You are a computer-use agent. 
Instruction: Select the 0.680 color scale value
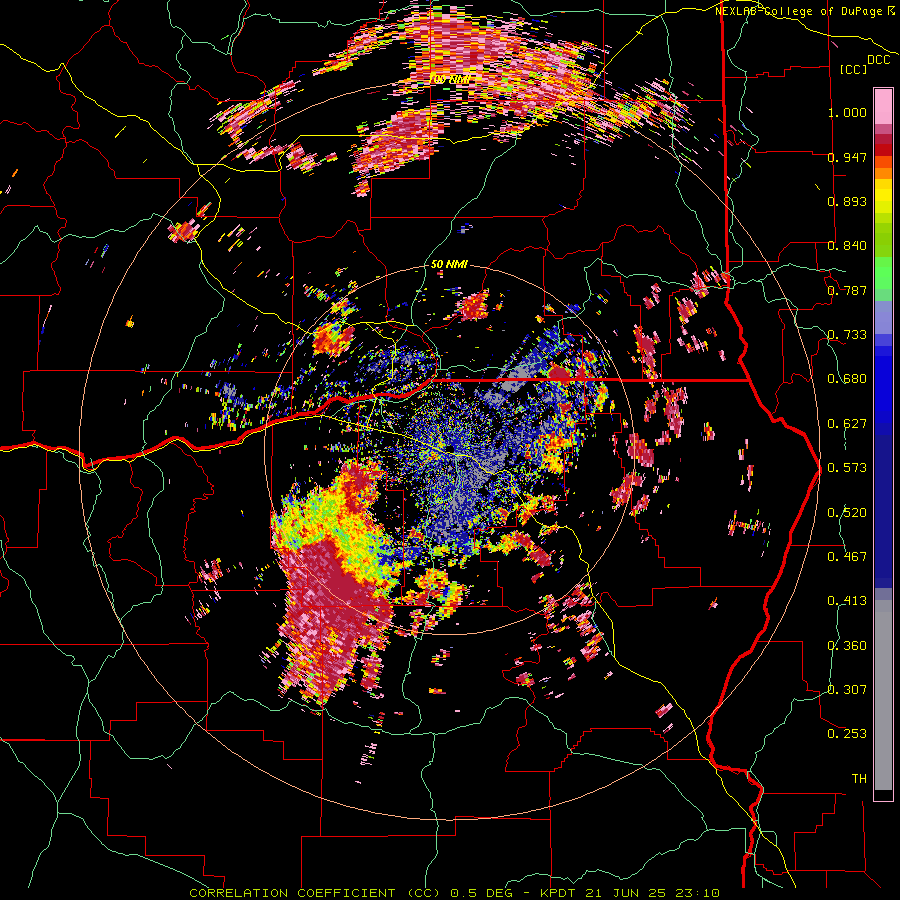pyautogui.click(x=847, y=379)
